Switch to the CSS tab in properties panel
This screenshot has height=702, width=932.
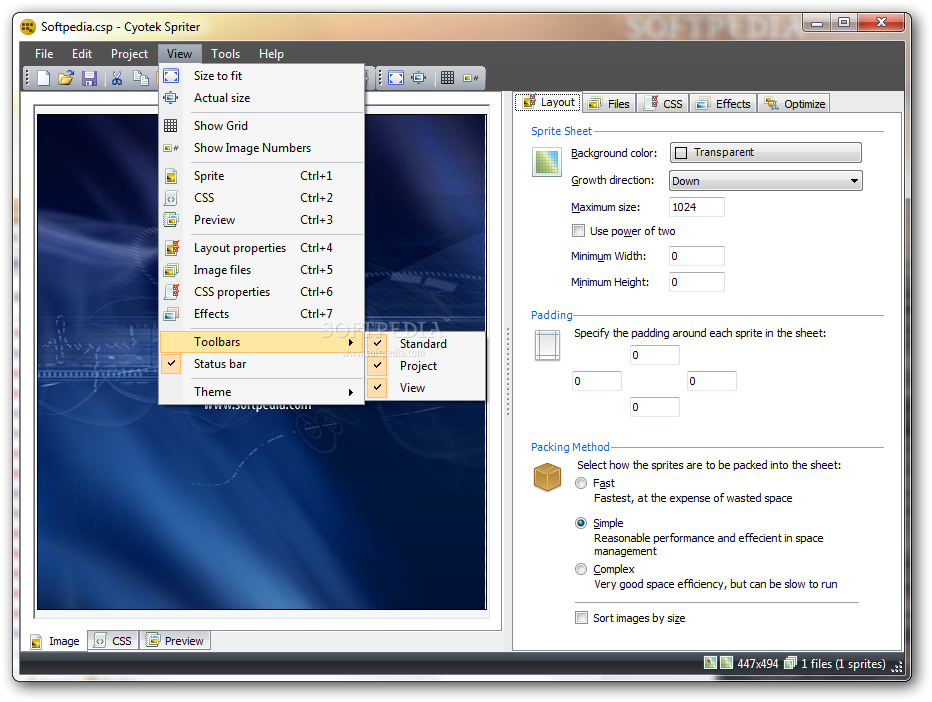[665, 103]
